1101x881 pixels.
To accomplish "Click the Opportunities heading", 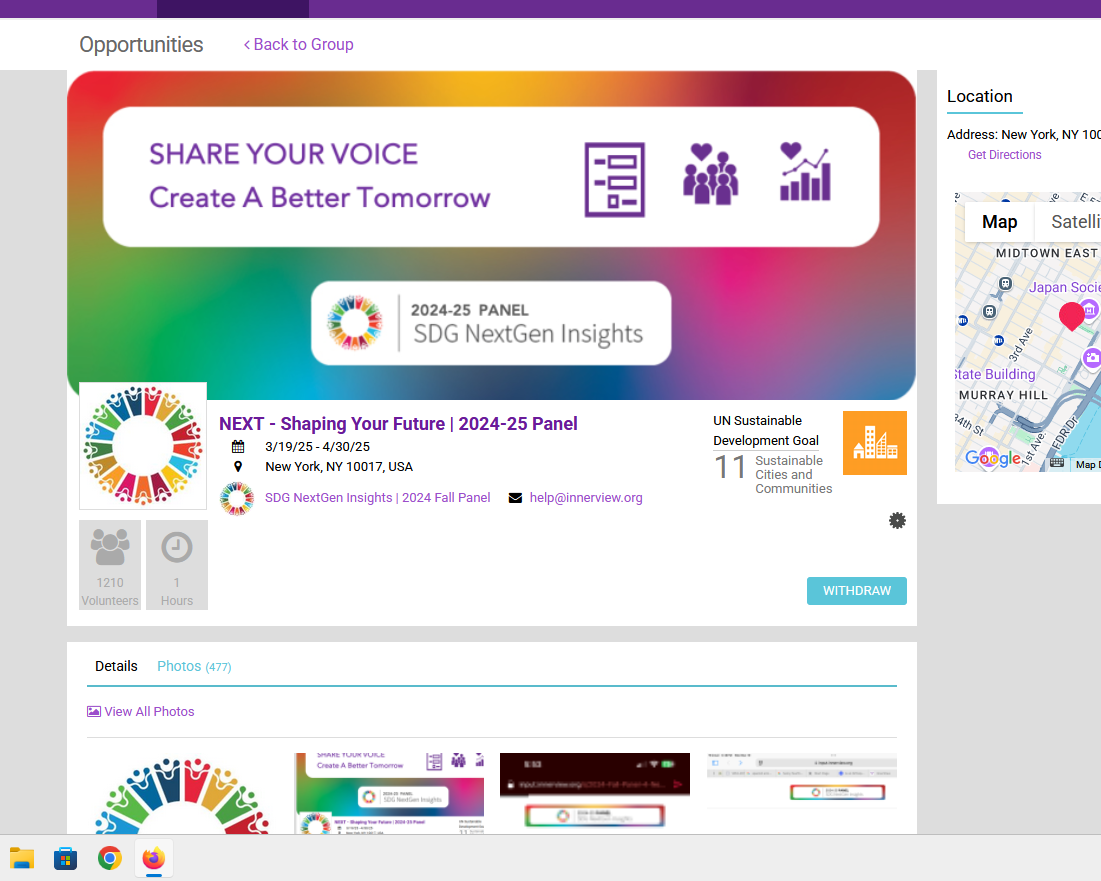I will [x=141, y=44].
